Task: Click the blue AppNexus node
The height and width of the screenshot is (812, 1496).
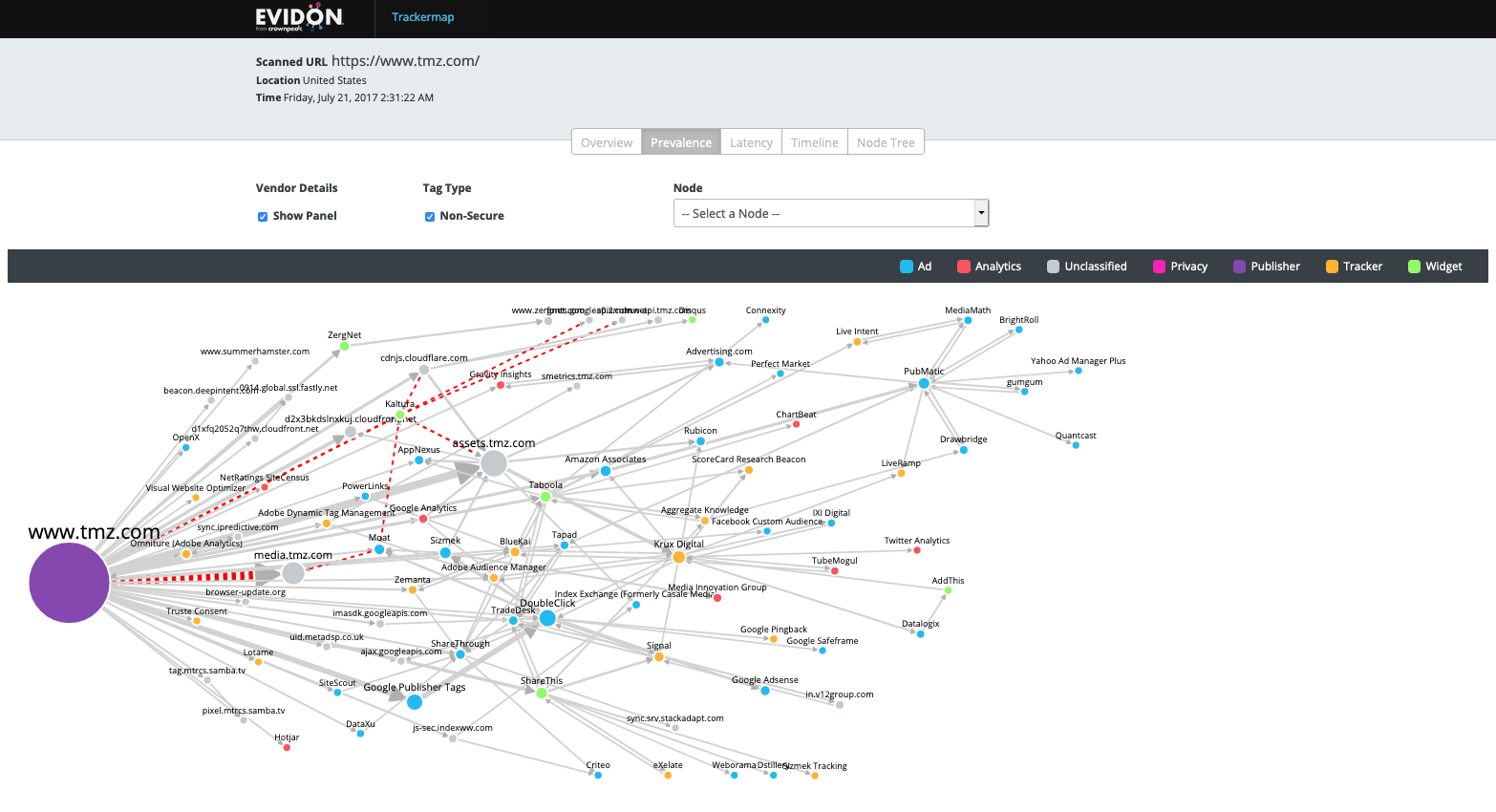Action: pos(418,460)
